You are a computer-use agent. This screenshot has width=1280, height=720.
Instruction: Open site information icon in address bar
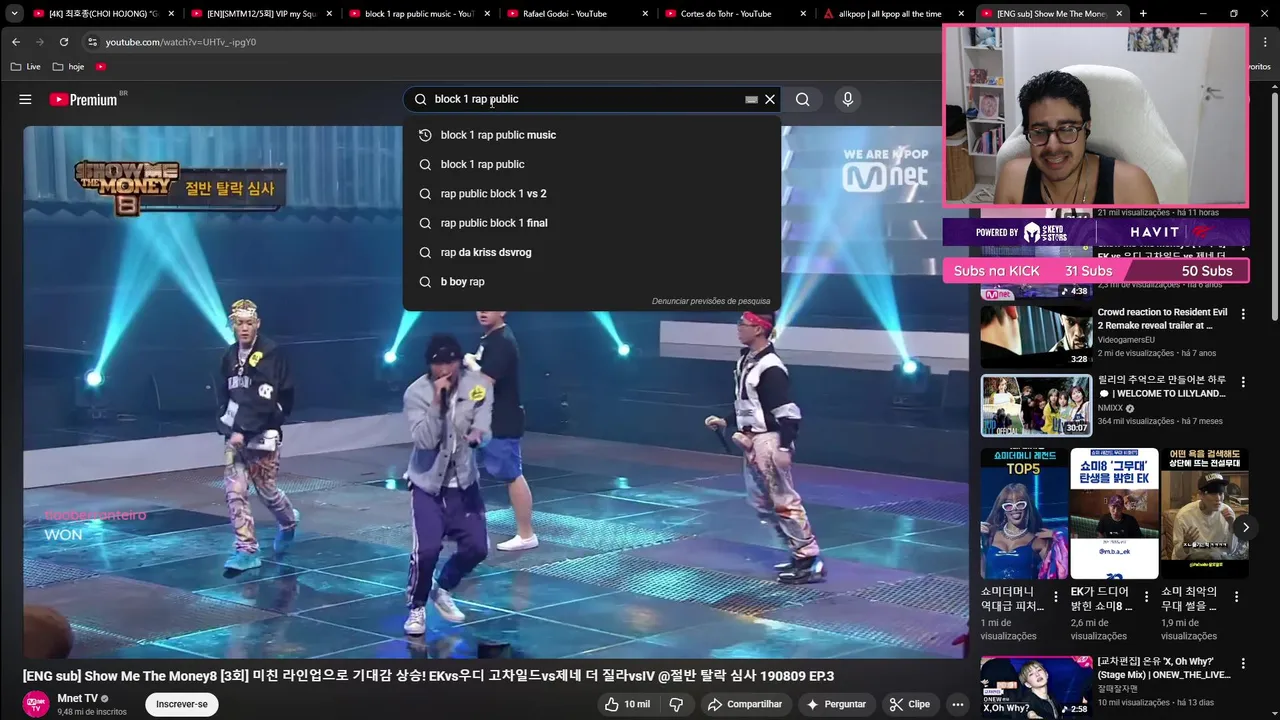coord(92,42)
